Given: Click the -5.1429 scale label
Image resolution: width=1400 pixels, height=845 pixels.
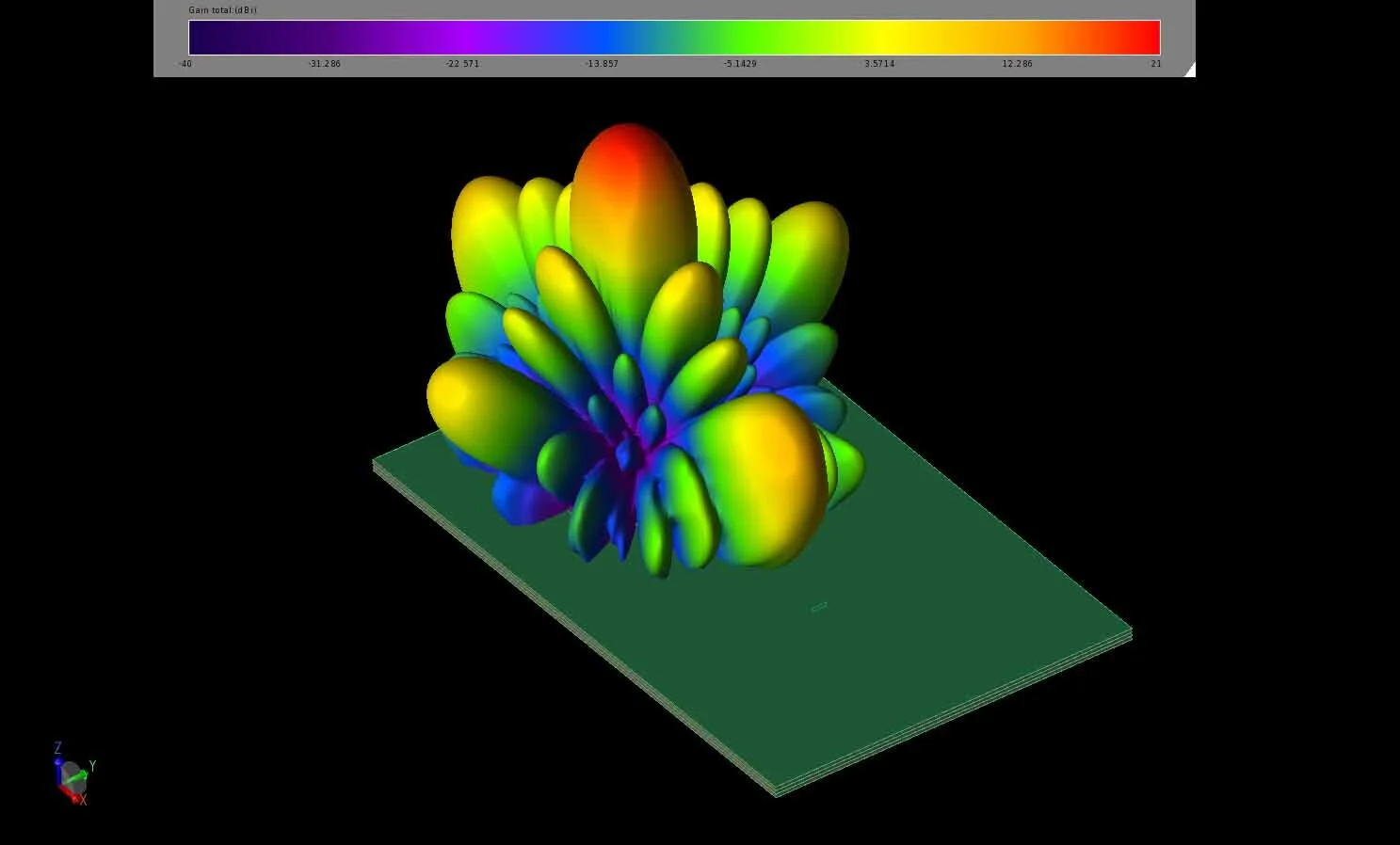Looking at the screenshot, I should coord(740,64).
